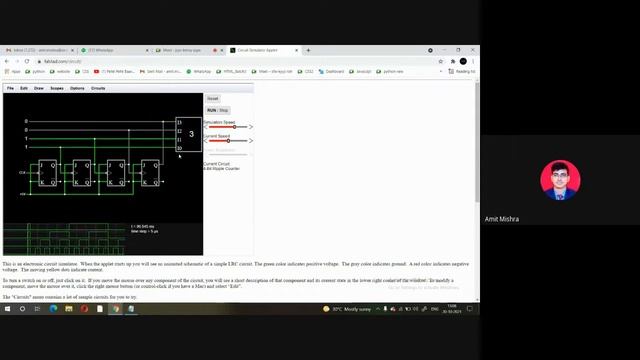Open the browser extensions puzzle icon
640x360 pixels.
[453, 61]
